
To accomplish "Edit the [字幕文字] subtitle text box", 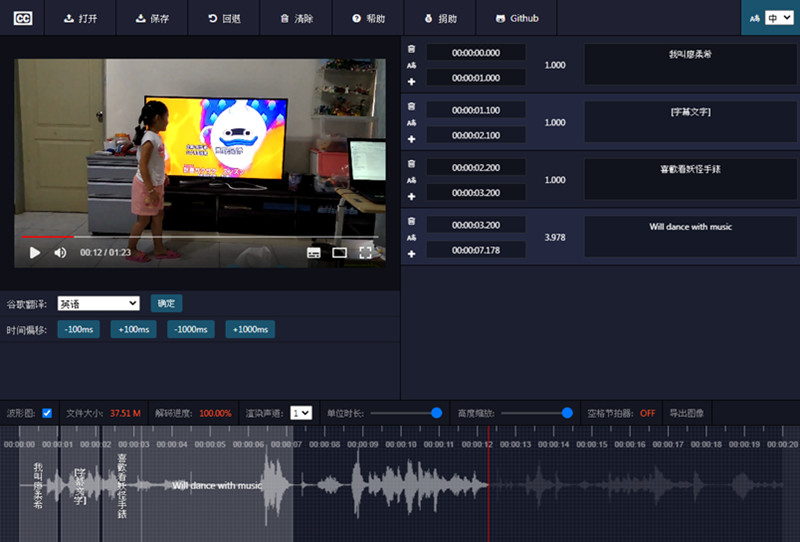I will coord(690,121).
